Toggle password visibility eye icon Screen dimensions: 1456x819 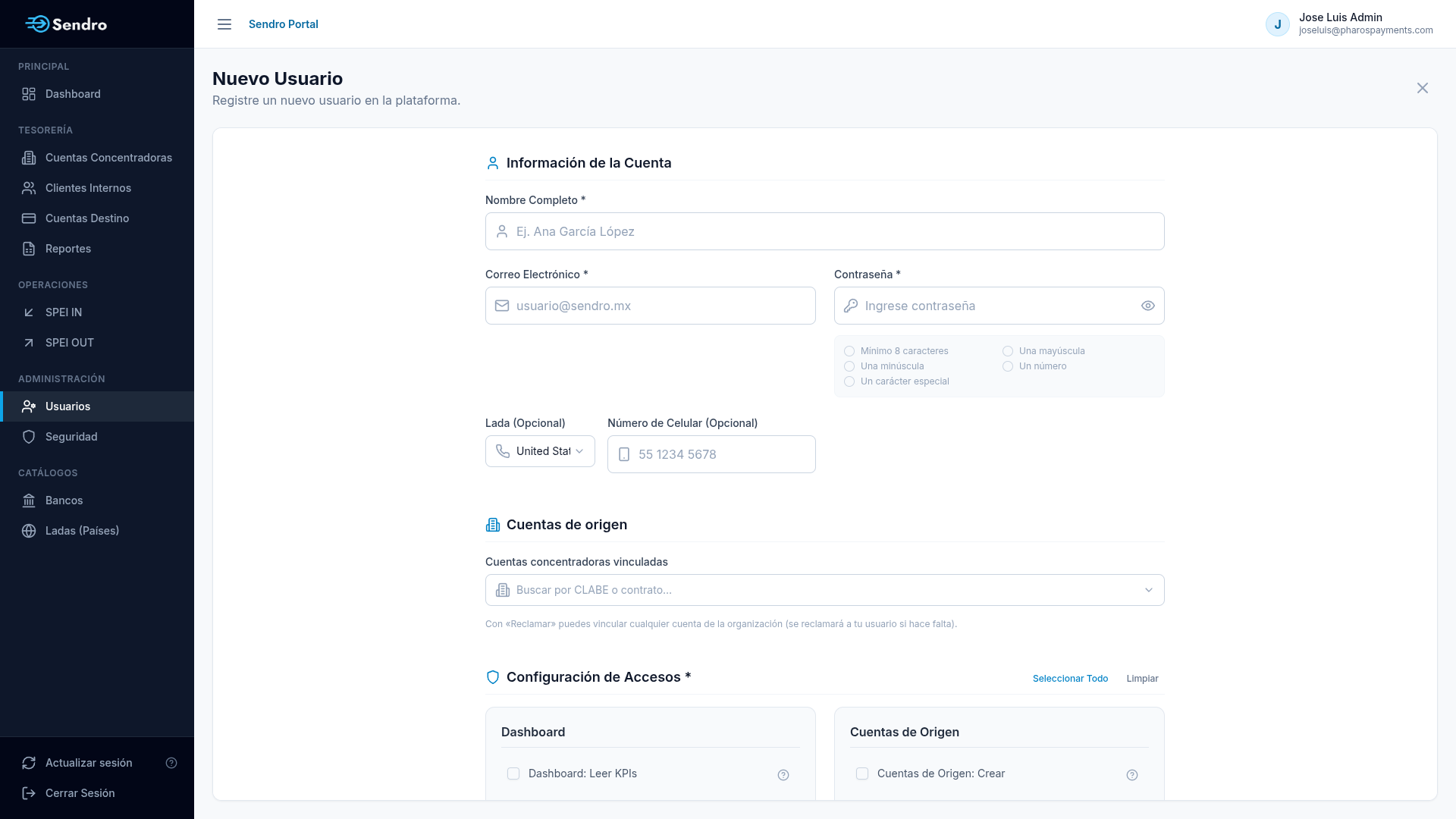[1148, 306]
